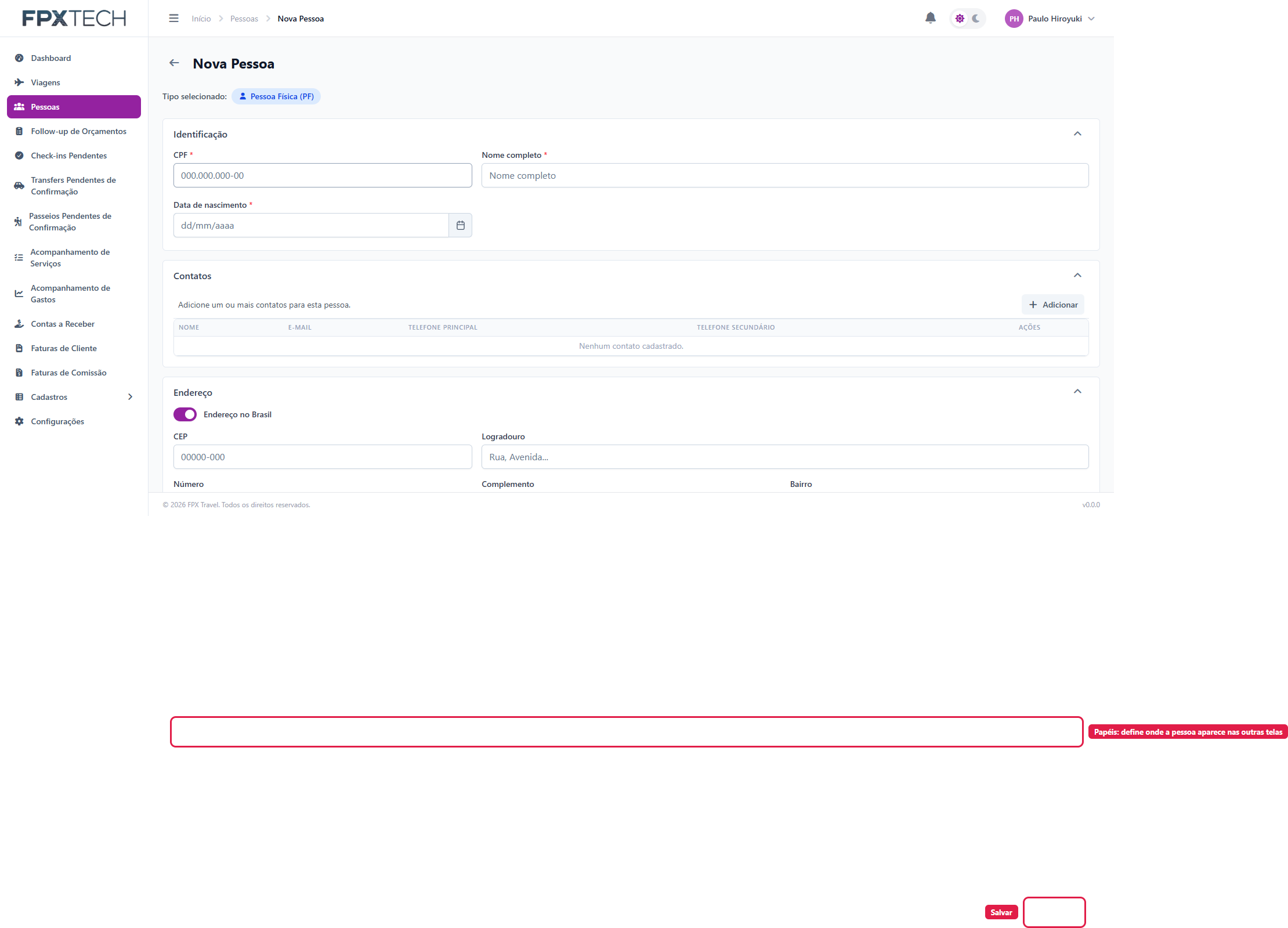Click the Faturas de Comissão invoice icon

click(19, 373)
